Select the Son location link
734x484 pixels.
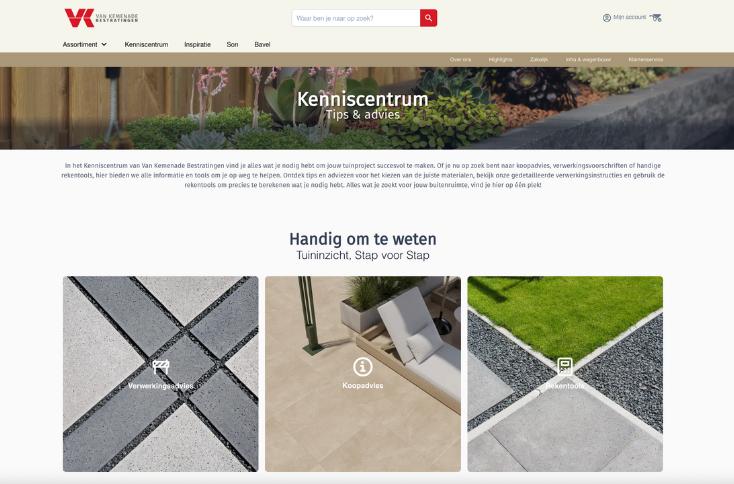(x=232, y=44)
